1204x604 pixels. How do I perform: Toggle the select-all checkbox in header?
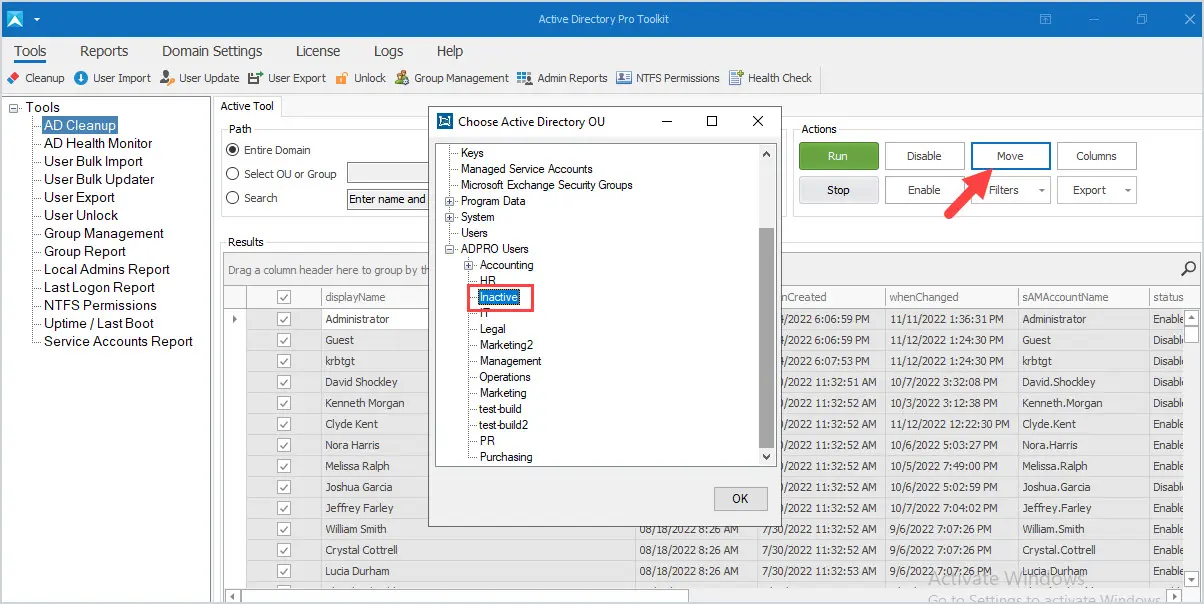[x=284, y=297]
